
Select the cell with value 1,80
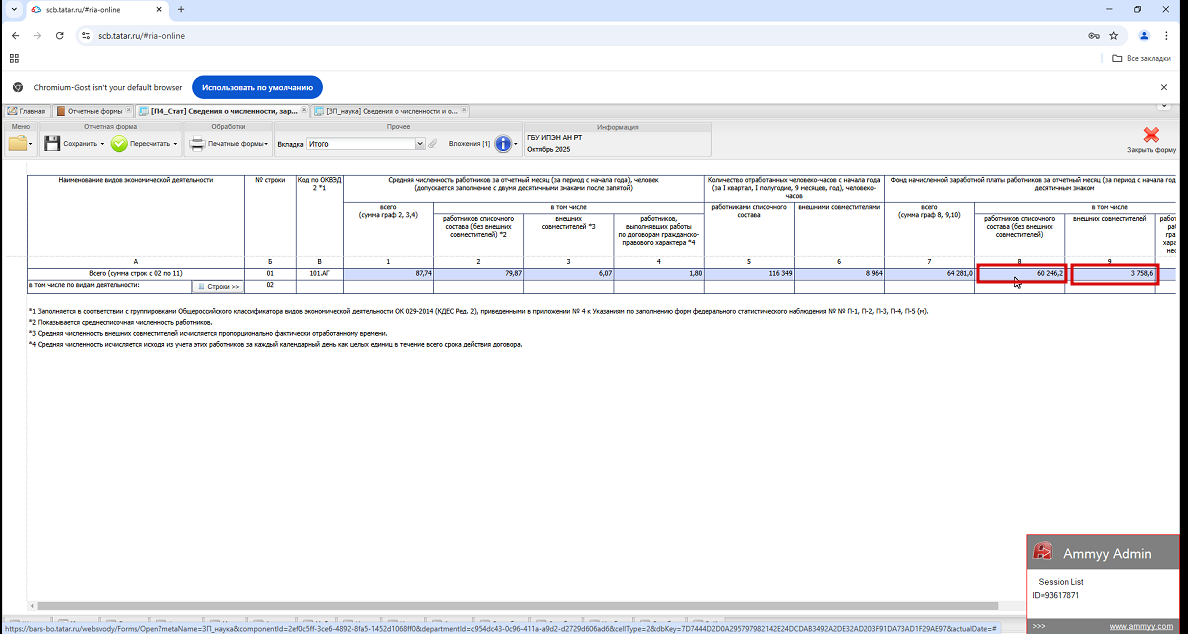(659, 273)
